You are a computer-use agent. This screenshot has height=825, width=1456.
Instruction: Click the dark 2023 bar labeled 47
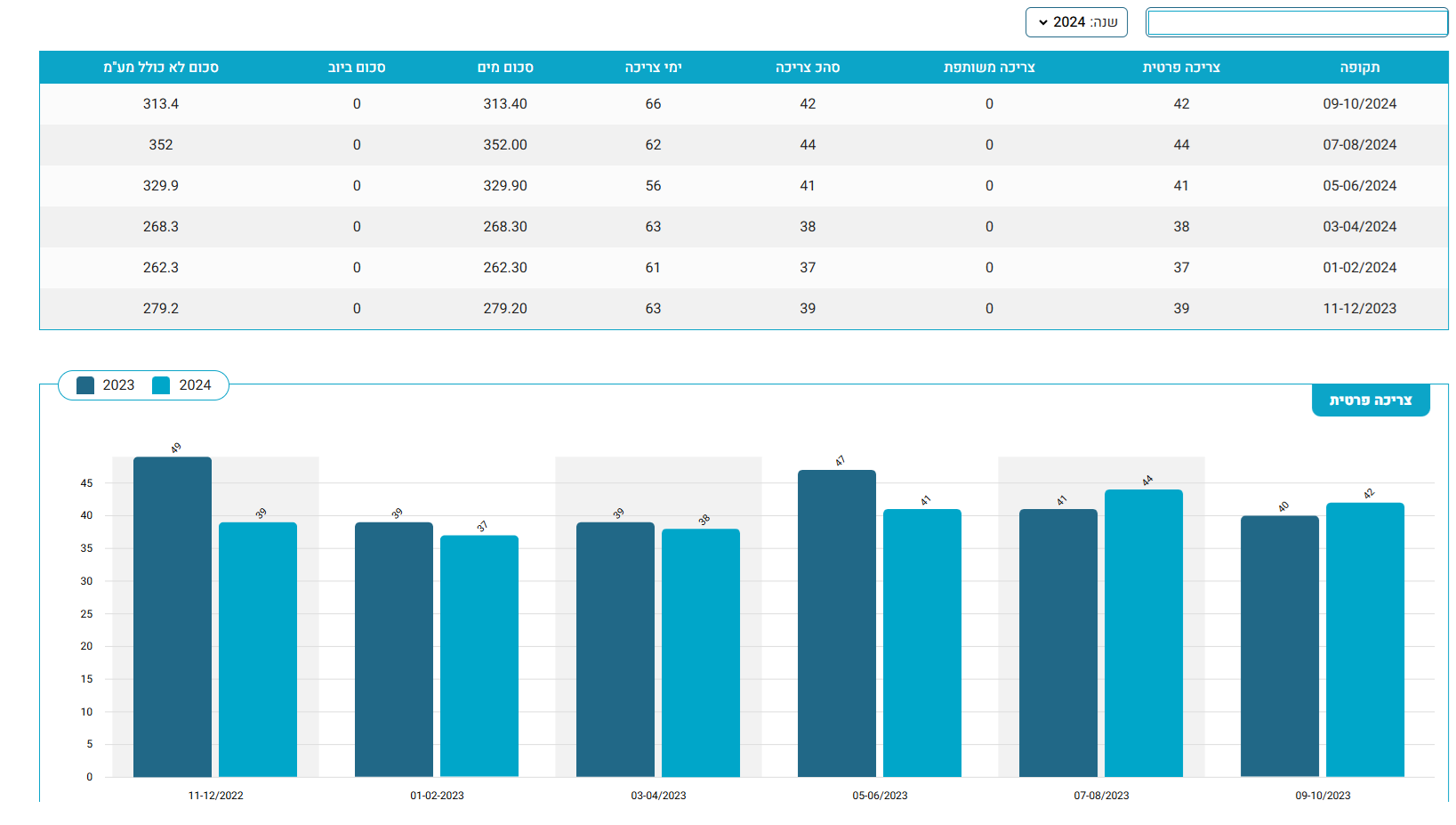[836, 623]
